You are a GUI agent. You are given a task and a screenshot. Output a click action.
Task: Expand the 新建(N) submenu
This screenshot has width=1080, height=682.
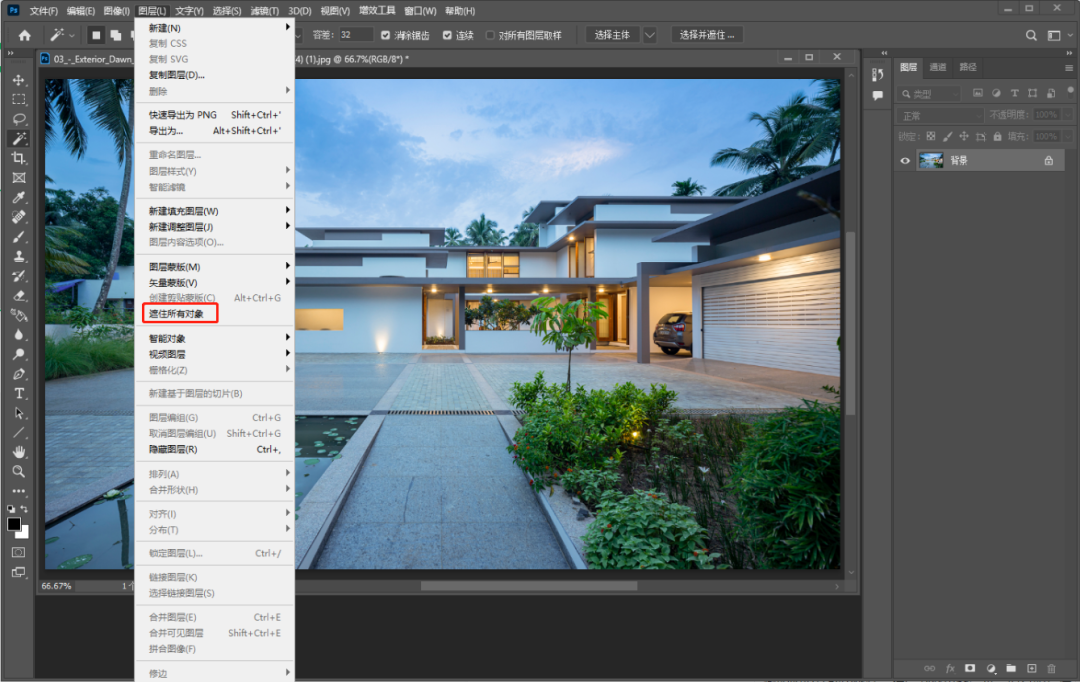tap(215, 28)
